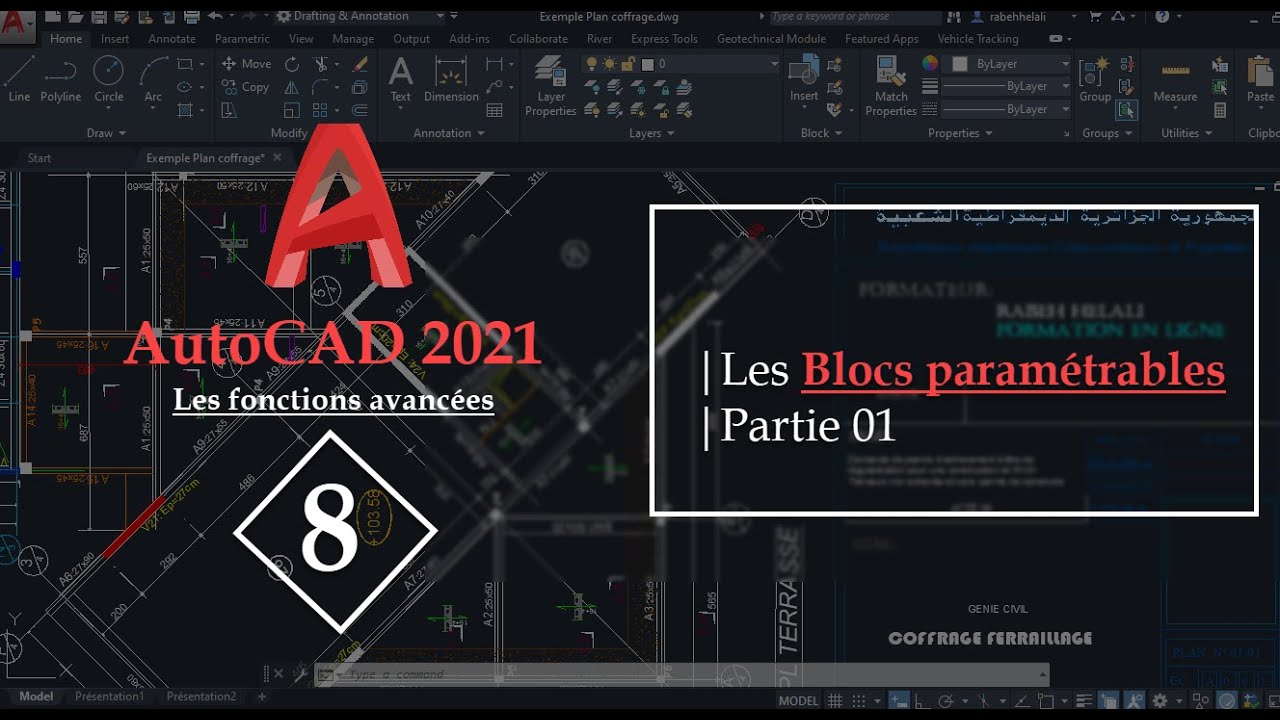Click the Offset tool icon
The height and width of the screenshot is (720, 1280).
360,110
